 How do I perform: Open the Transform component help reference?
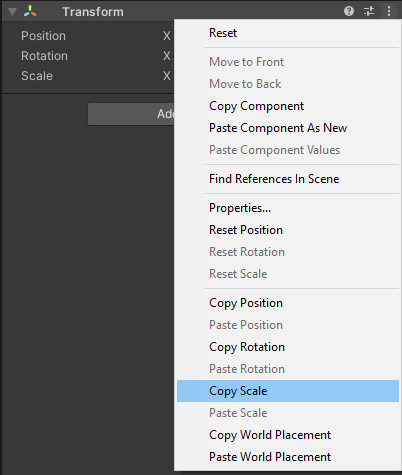[x=349, y=11]
